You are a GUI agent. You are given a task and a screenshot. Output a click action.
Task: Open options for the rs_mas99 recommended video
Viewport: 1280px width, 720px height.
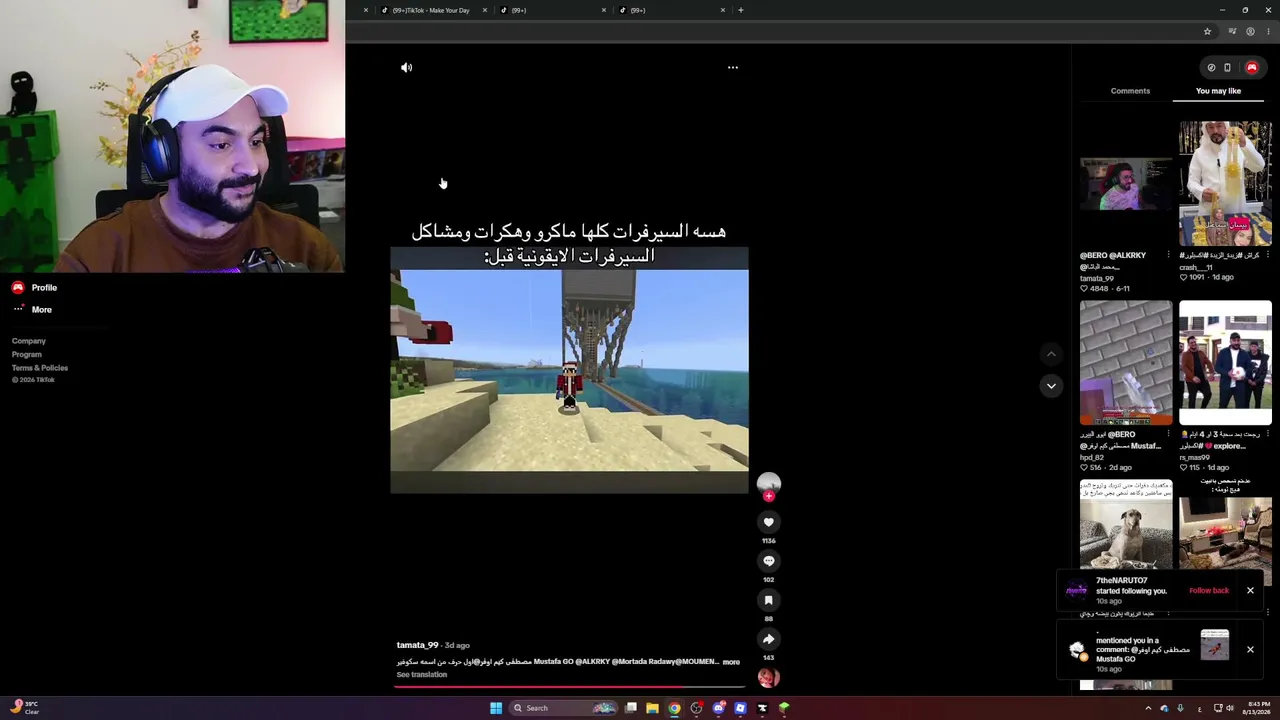click(x=1267, y=434)
